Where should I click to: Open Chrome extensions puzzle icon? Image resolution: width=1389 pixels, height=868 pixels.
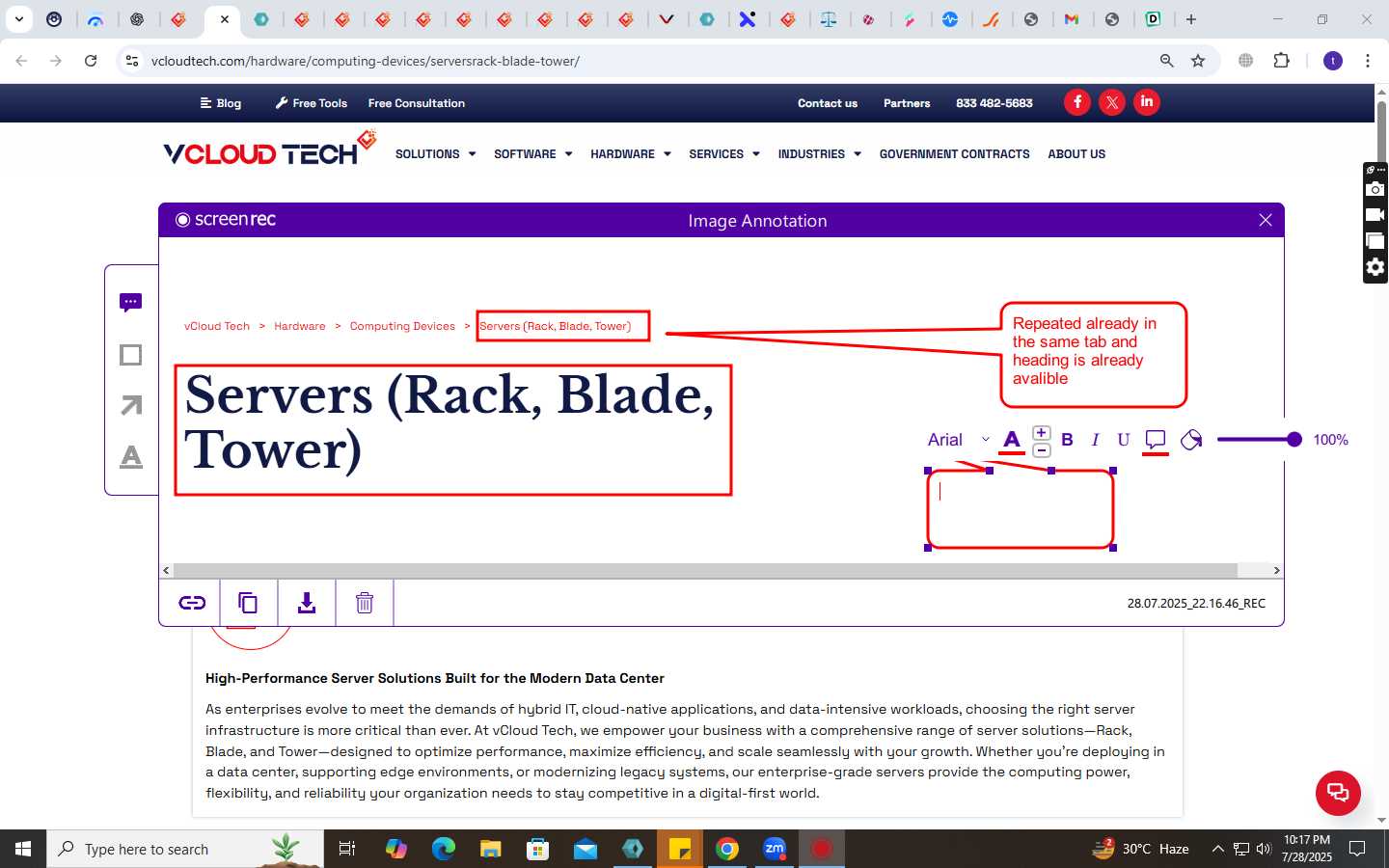[x=1281, y=61]
